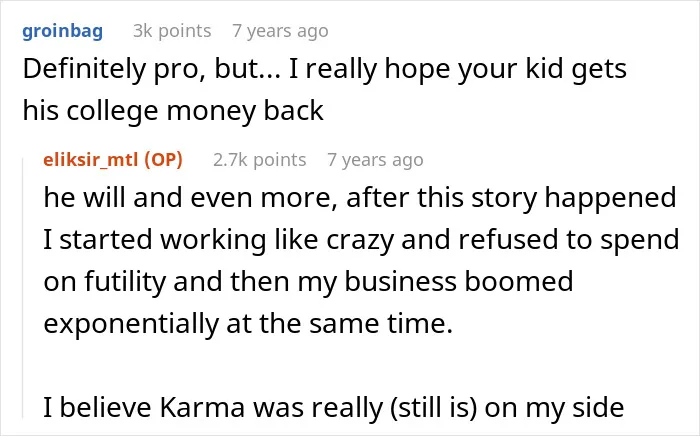Click the line 'I believe Karma was really'

click(333, 407)
